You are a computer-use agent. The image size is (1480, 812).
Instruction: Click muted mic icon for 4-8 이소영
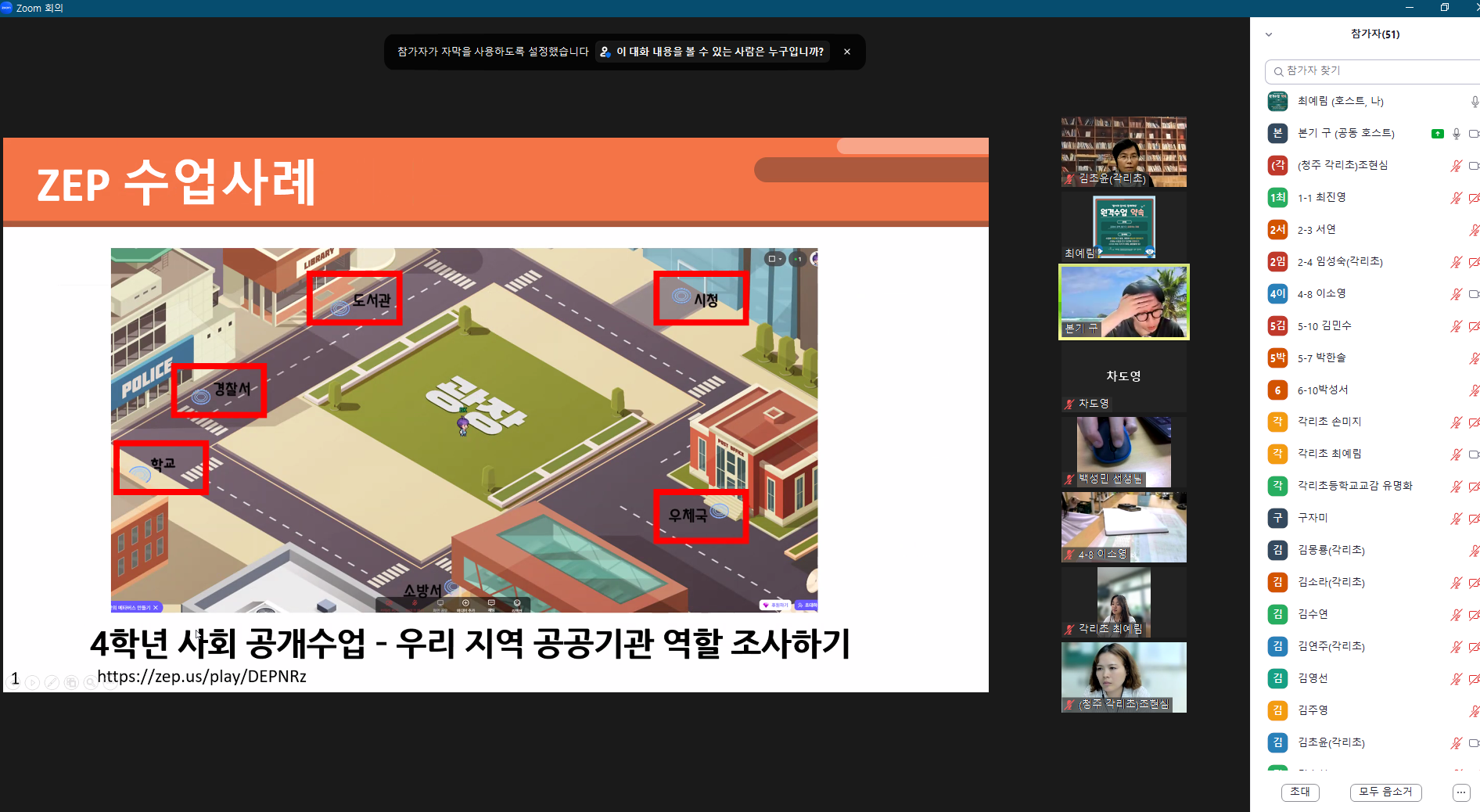[x=1457, y=294]
